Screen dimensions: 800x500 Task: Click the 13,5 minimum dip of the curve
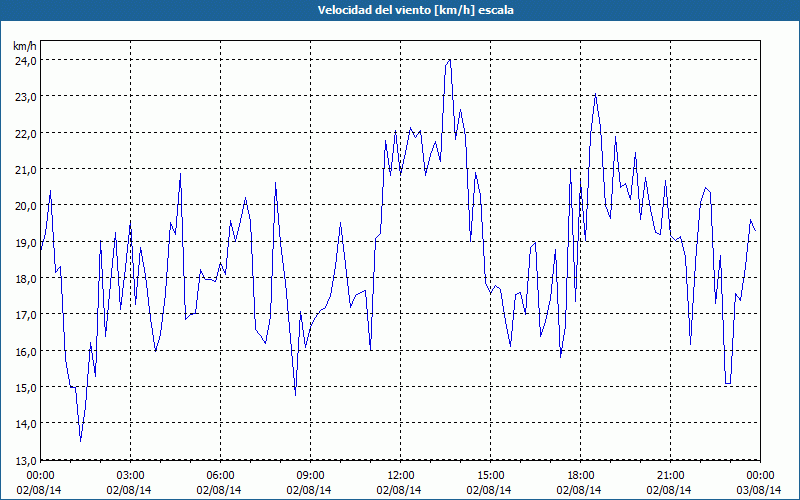81,441
